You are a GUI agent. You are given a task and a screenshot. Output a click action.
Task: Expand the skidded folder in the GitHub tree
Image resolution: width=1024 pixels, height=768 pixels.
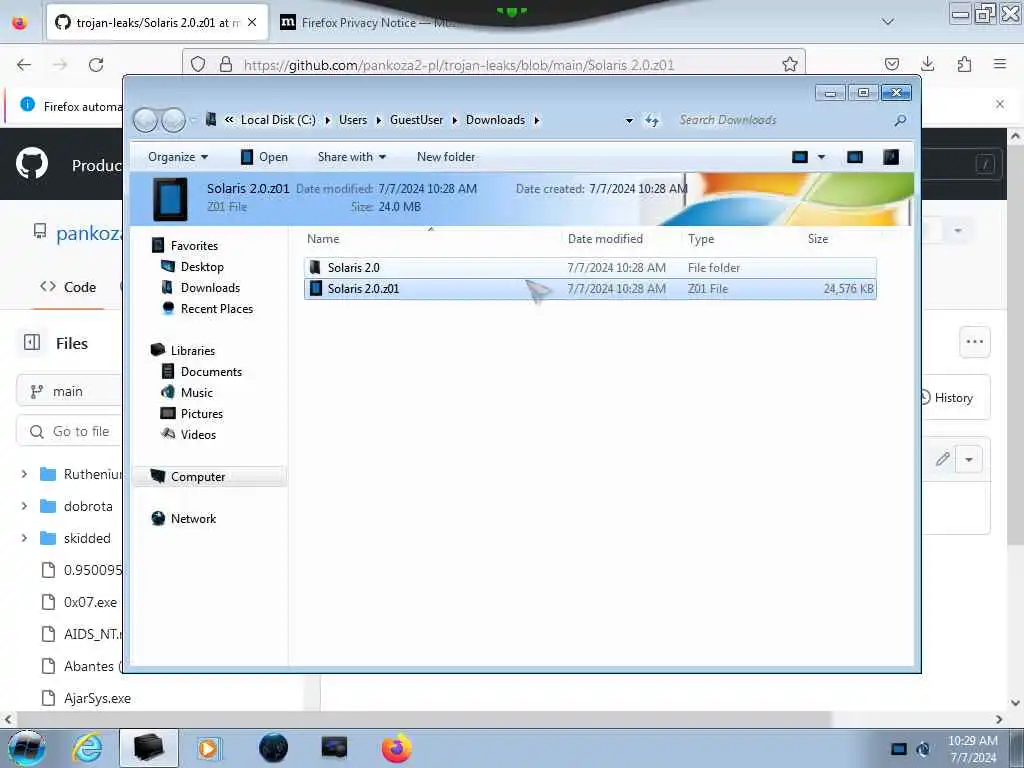tap(24, 538)
